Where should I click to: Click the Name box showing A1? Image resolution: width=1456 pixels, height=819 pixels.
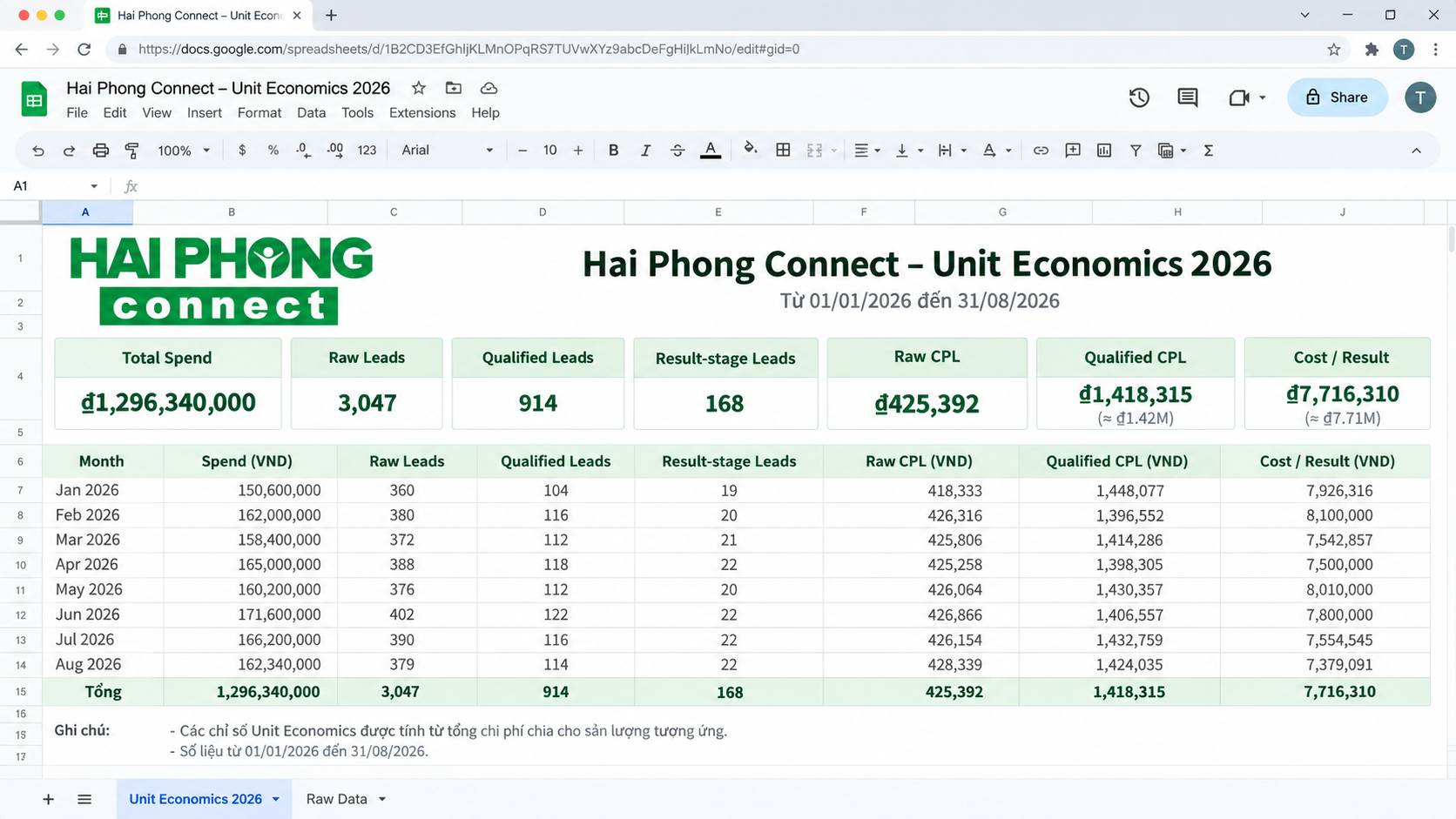click(55, 186)
